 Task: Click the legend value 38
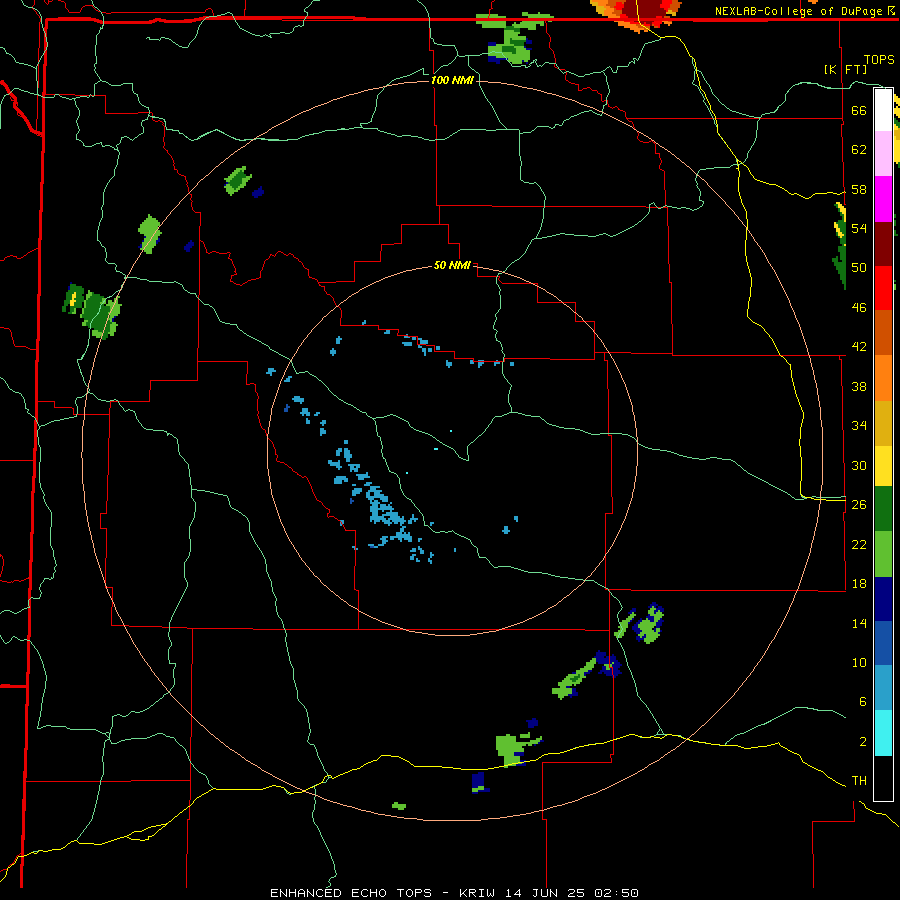pyautogui.click(x=859, y=387)
